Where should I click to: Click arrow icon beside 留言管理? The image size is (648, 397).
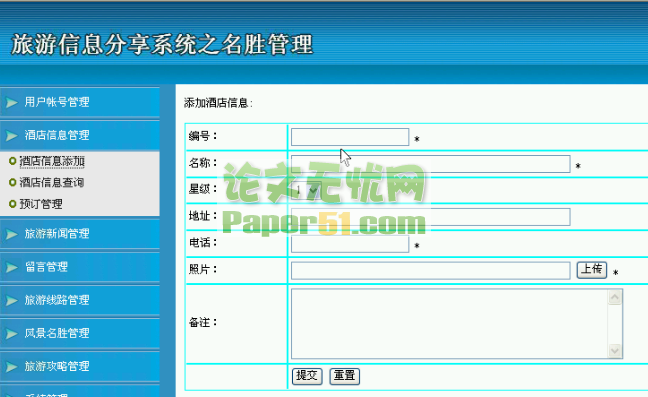(12, 267)
